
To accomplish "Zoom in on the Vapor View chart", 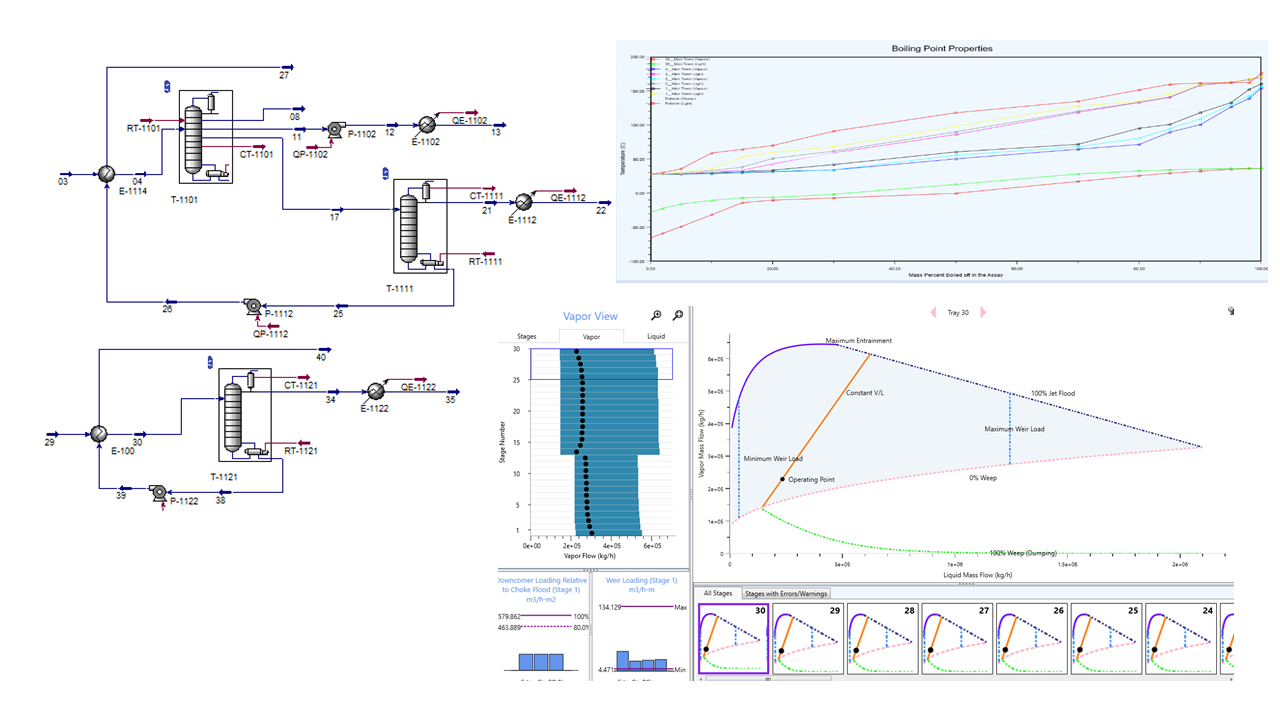I will pos(656,316).
